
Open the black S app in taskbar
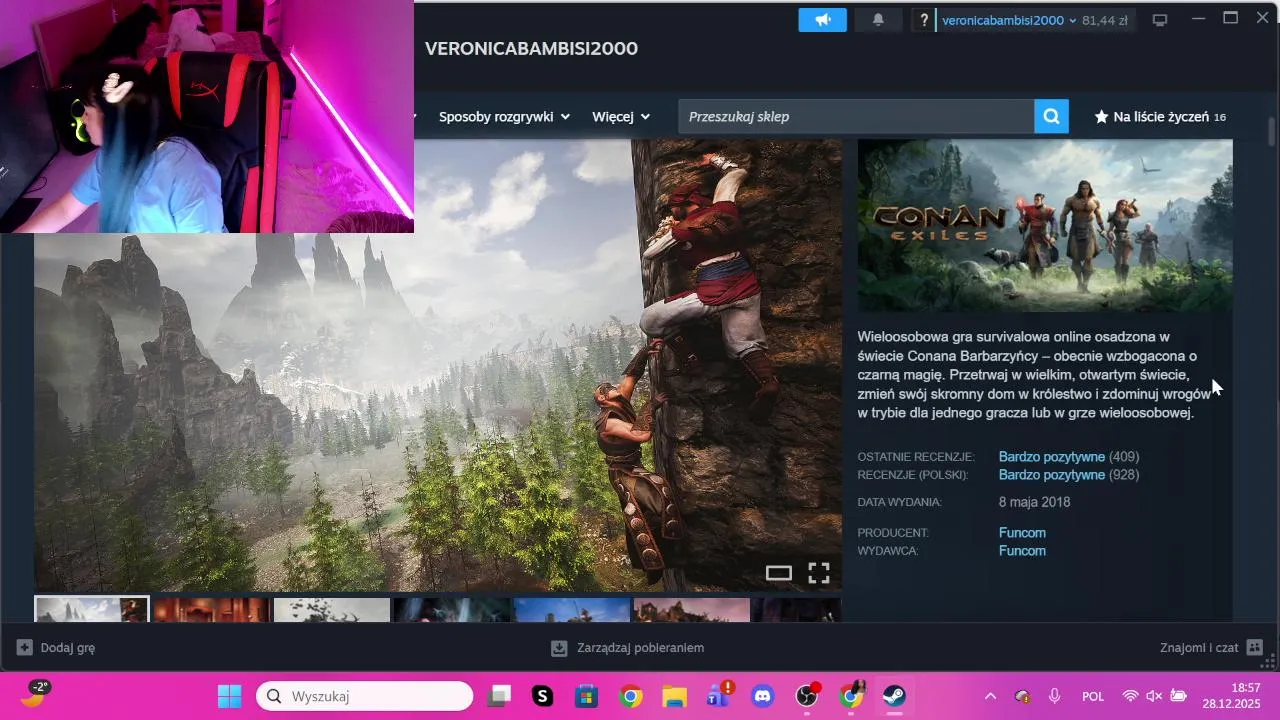coord(543,696)
